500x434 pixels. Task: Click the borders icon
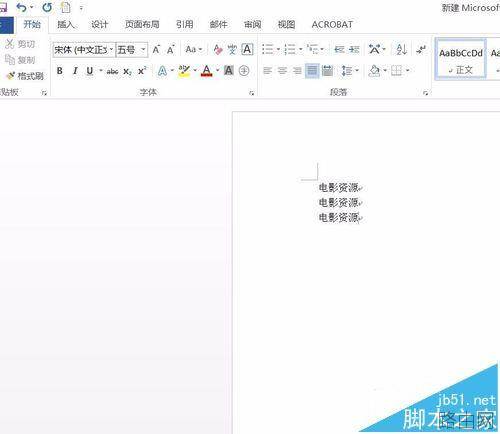(397, 71)
